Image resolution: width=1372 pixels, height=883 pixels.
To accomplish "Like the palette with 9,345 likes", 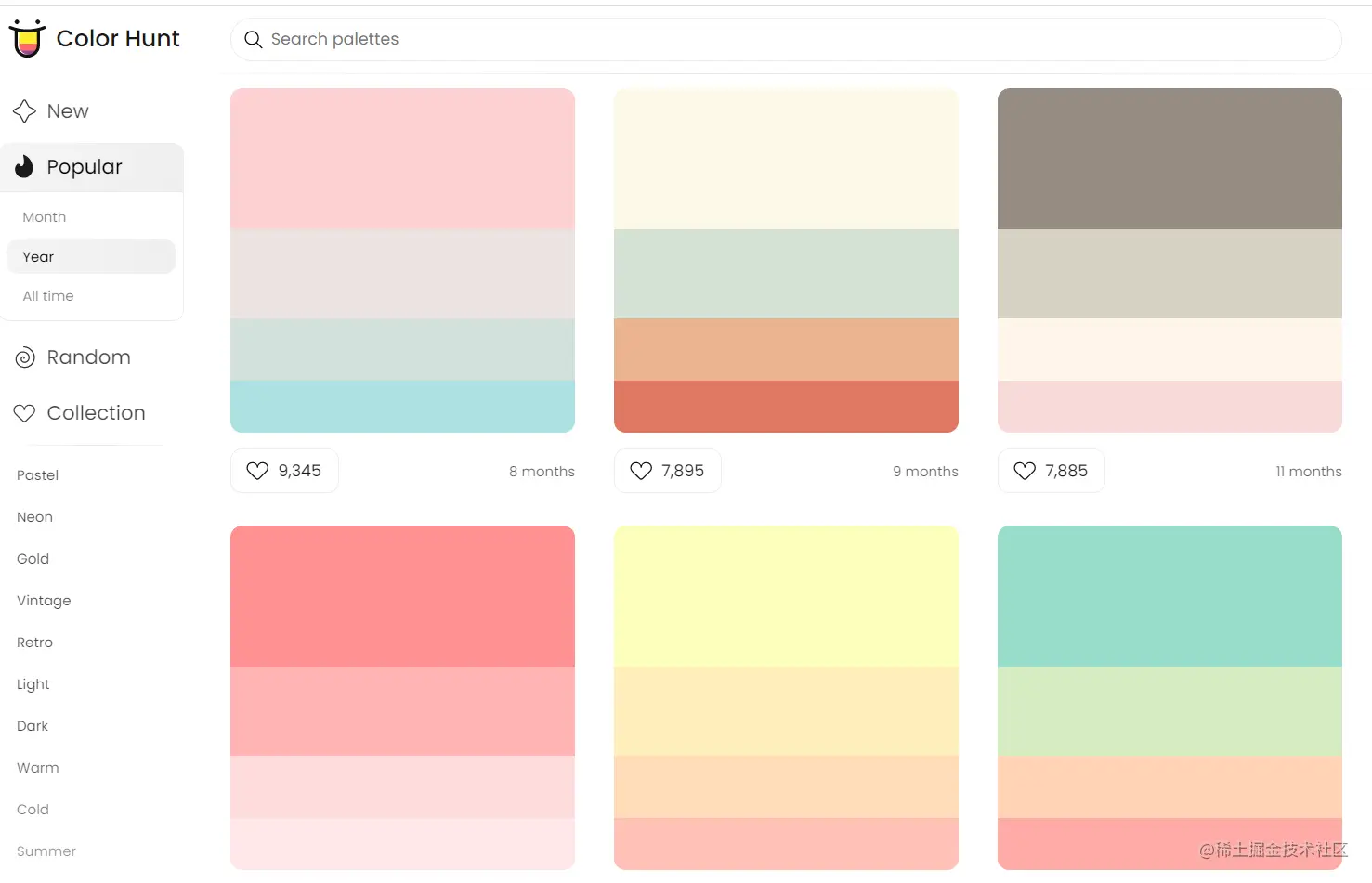I will click(x=284, y=471).
